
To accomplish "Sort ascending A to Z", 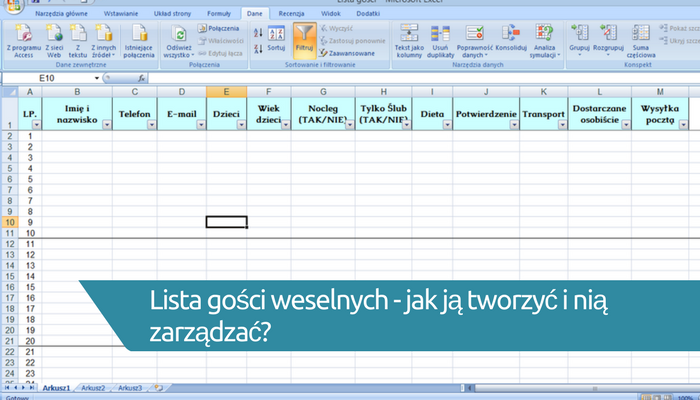I will (x=258, y=33).
